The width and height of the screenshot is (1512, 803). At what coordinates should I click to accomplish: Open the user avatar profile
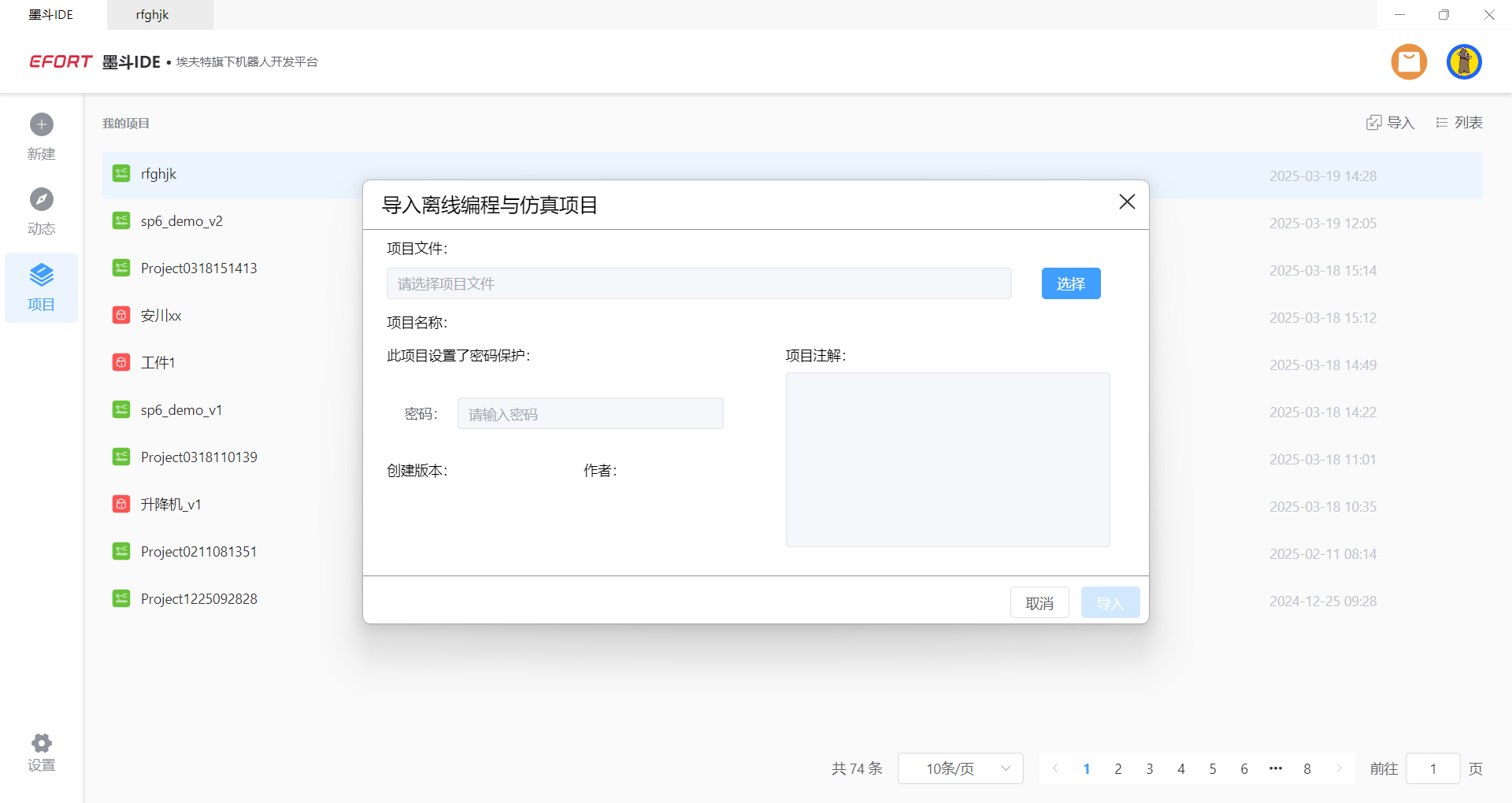coord(1464,61)
